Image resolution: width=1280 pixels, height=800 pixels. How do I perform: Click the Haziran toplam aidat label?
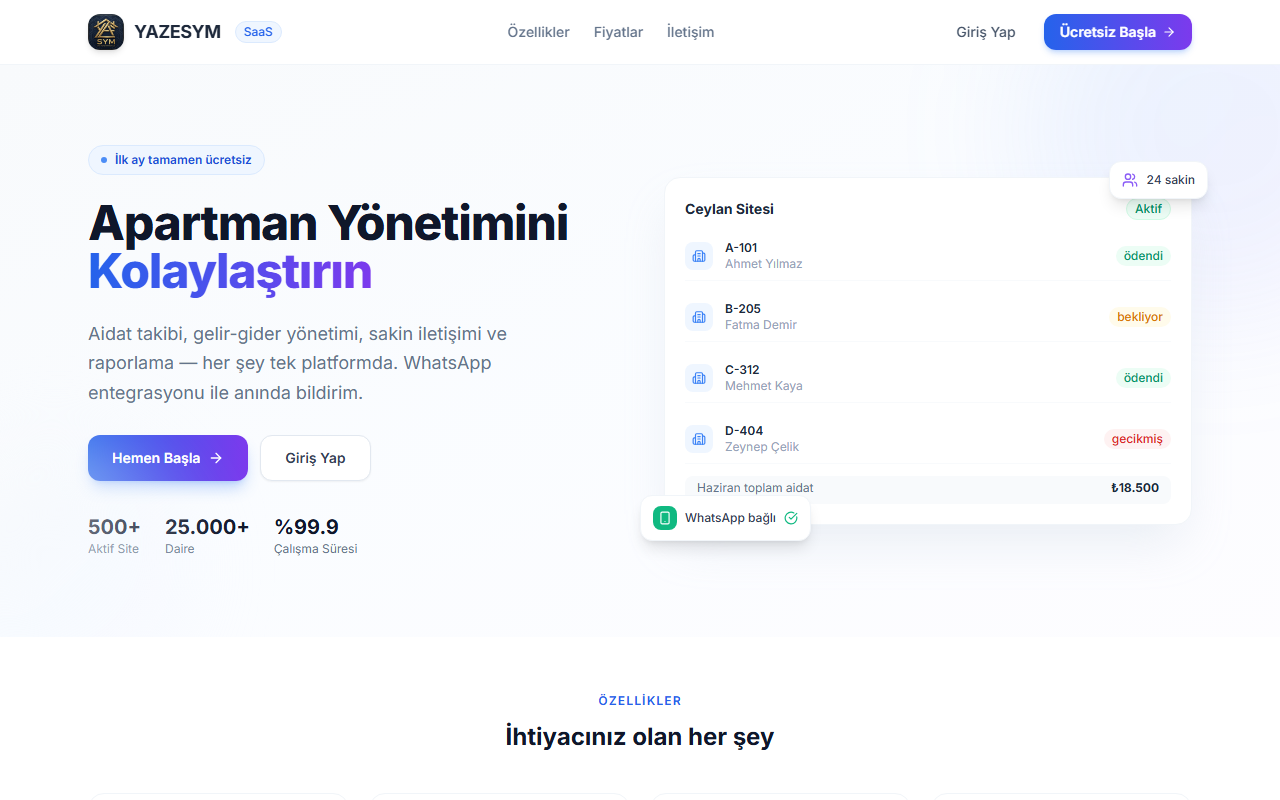click(x=755, y=488)
